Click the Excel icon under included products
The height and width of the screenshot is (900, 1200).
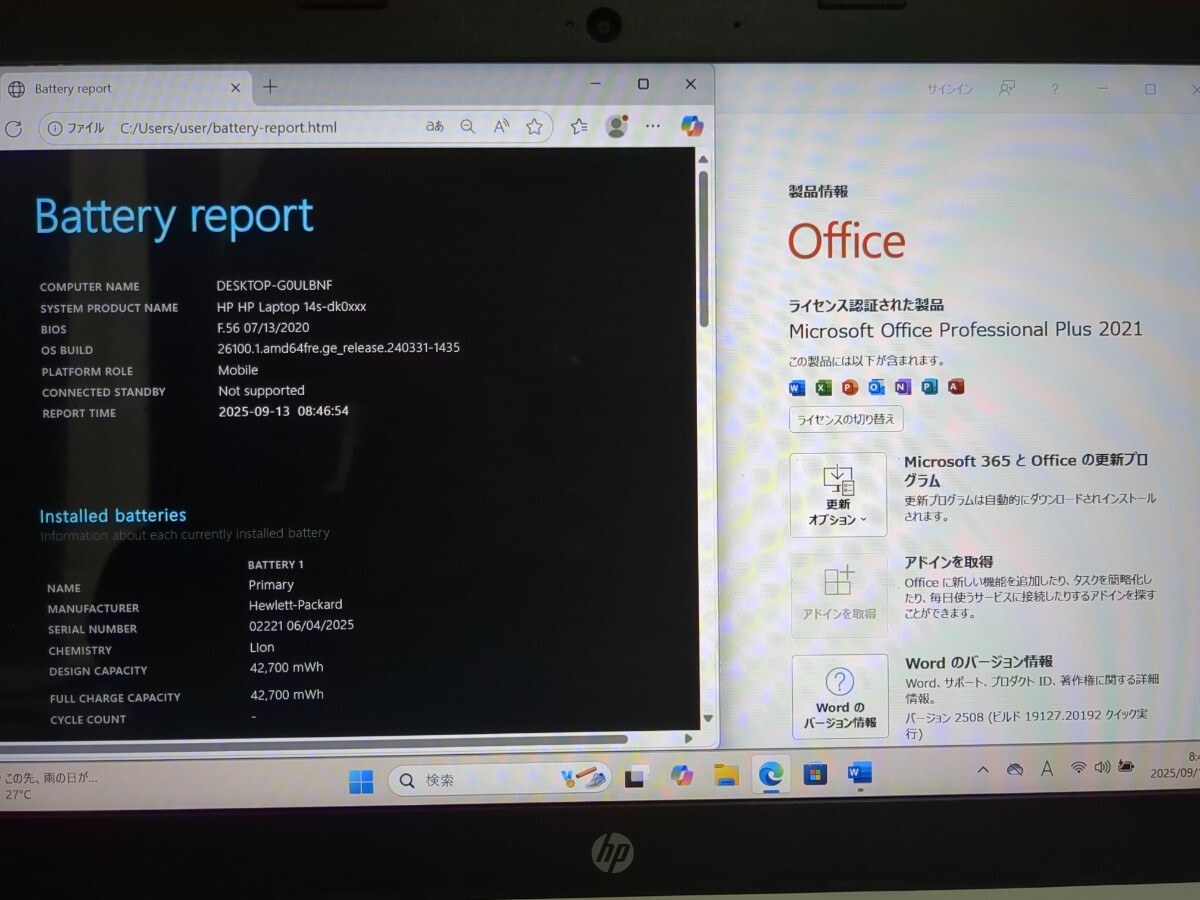pyautogui.click(x=823, y=387)
